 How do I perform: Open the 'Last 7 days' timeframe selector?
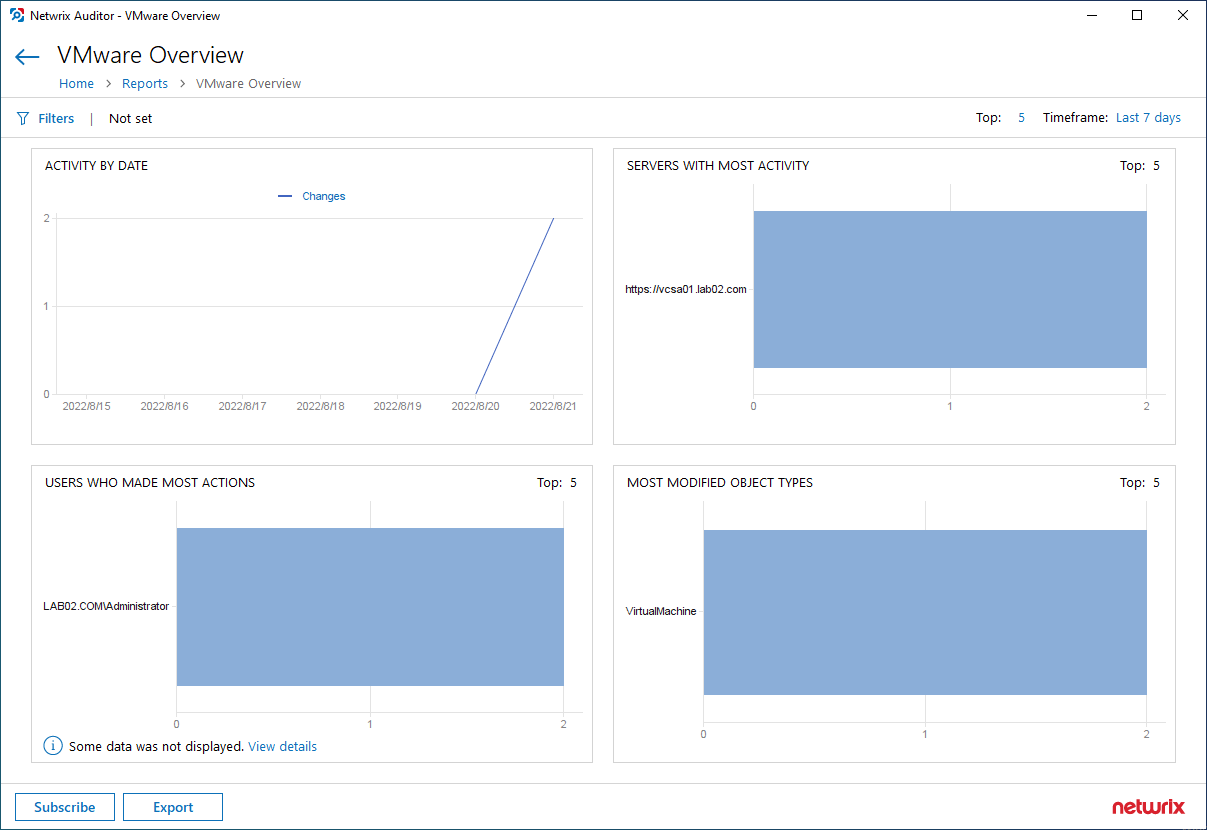(1148, 118)
